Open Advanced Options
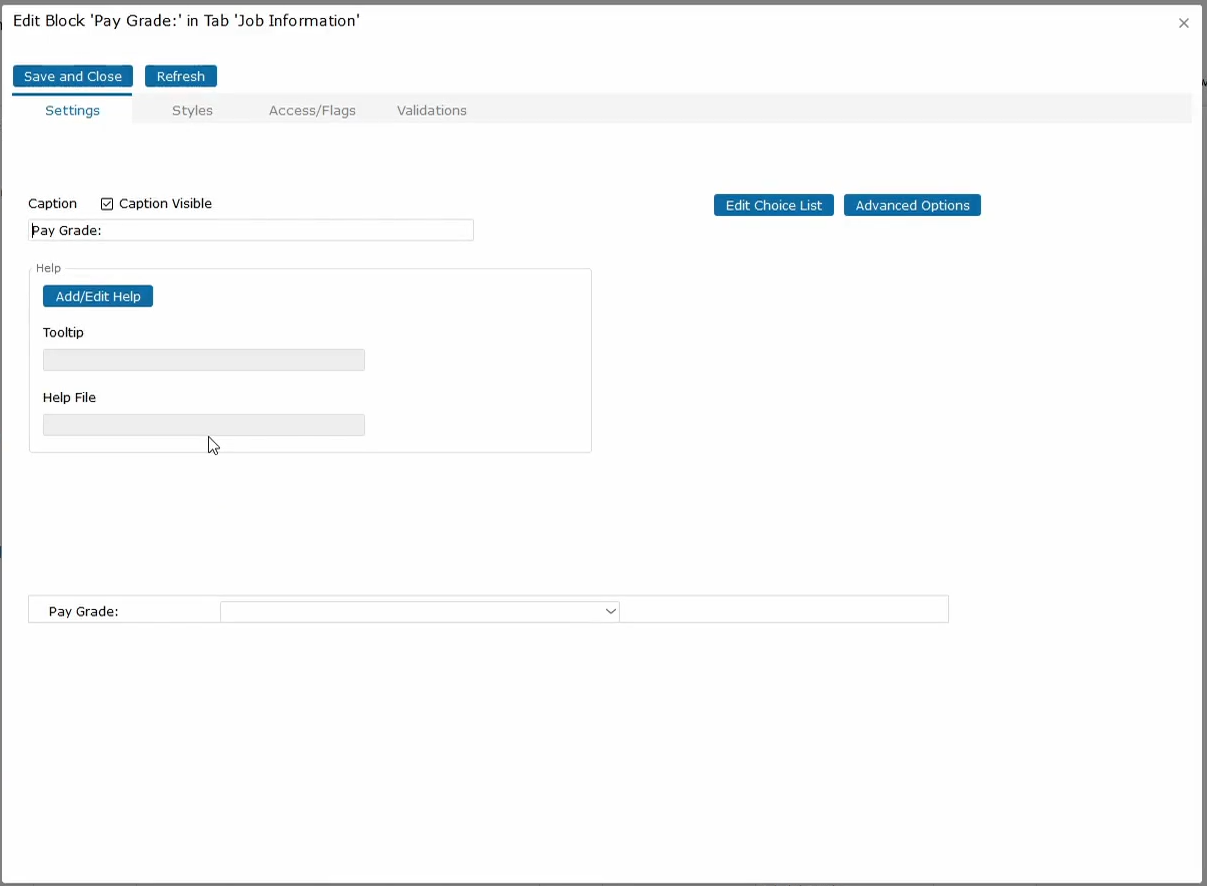Viewport: 1207px width, 886px height. pyautogui.click(x=912, y=206)
